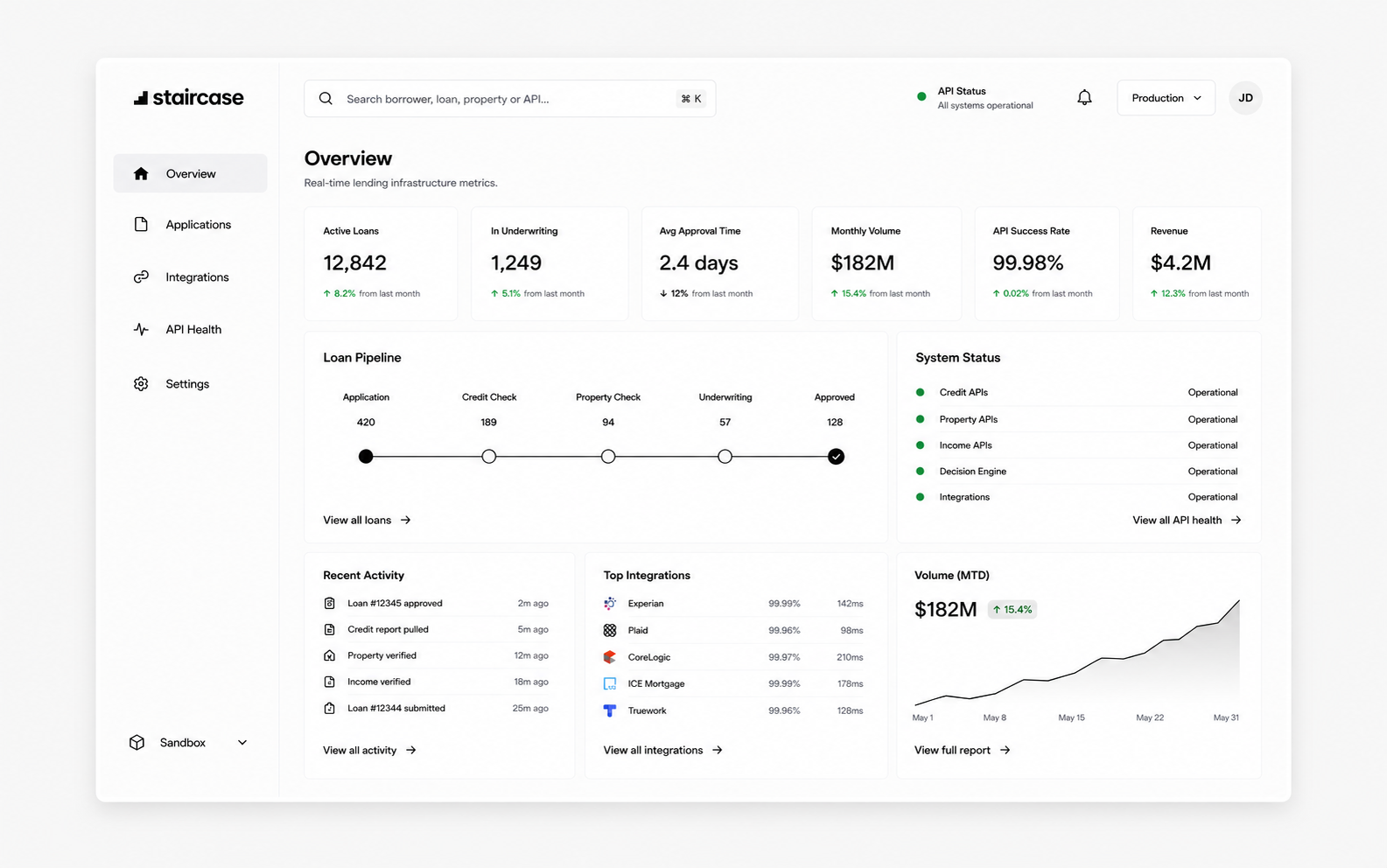Viewport: 1387px width, 868px height.
Task: Click the Property APIs status row
Action: [x=1077, y=419]
